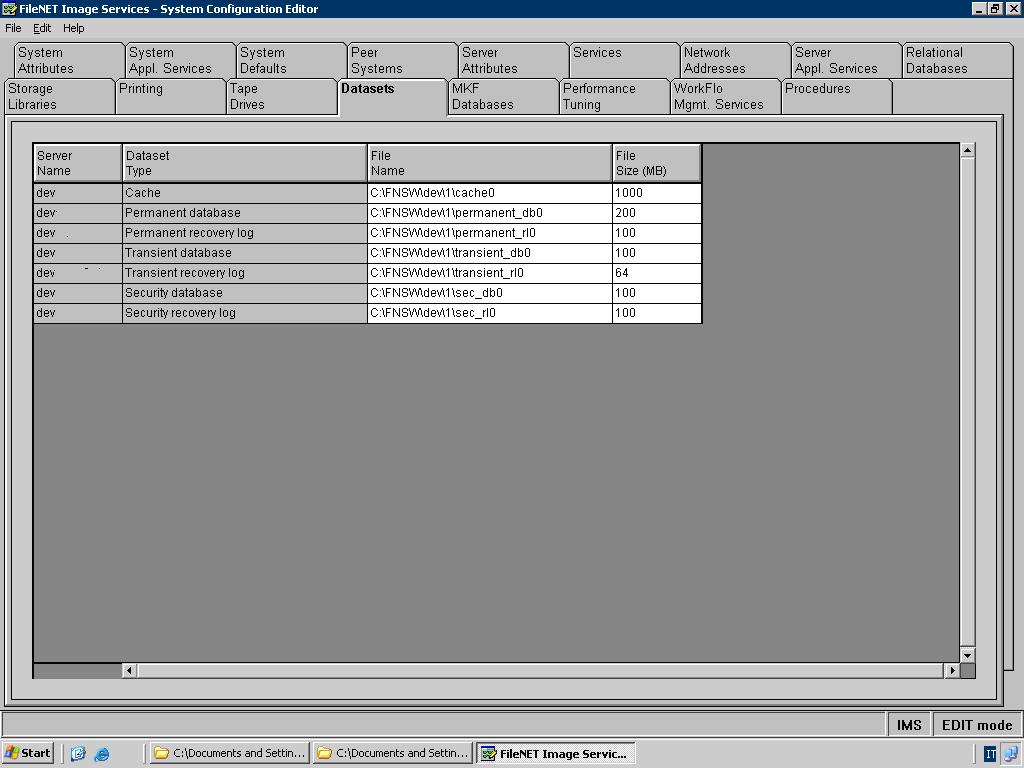Select the Datasets tab
The height and width of the screenshot is (768, 1024).
pos(392,97)
